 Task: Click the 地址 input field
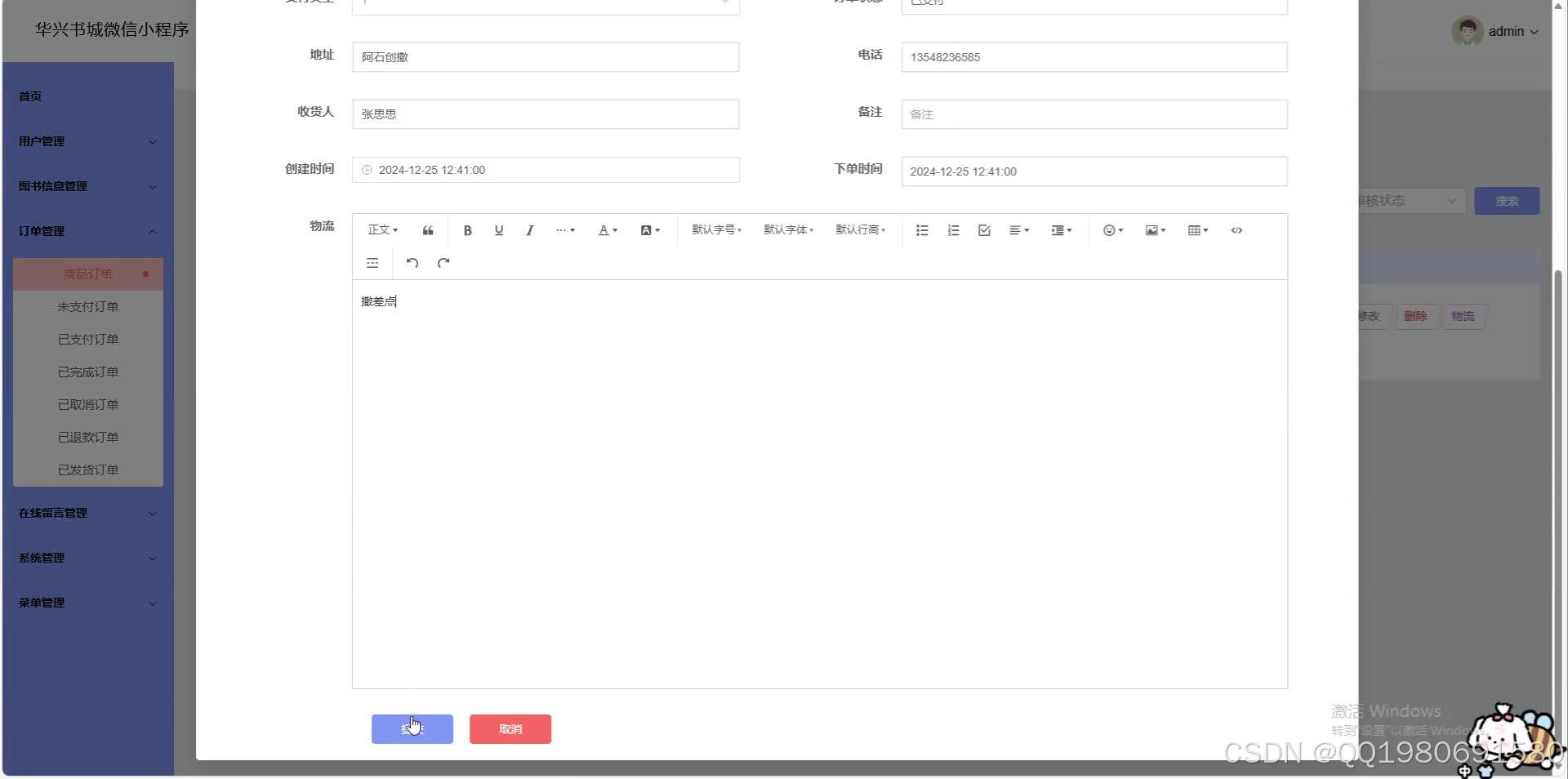[546, 57]
